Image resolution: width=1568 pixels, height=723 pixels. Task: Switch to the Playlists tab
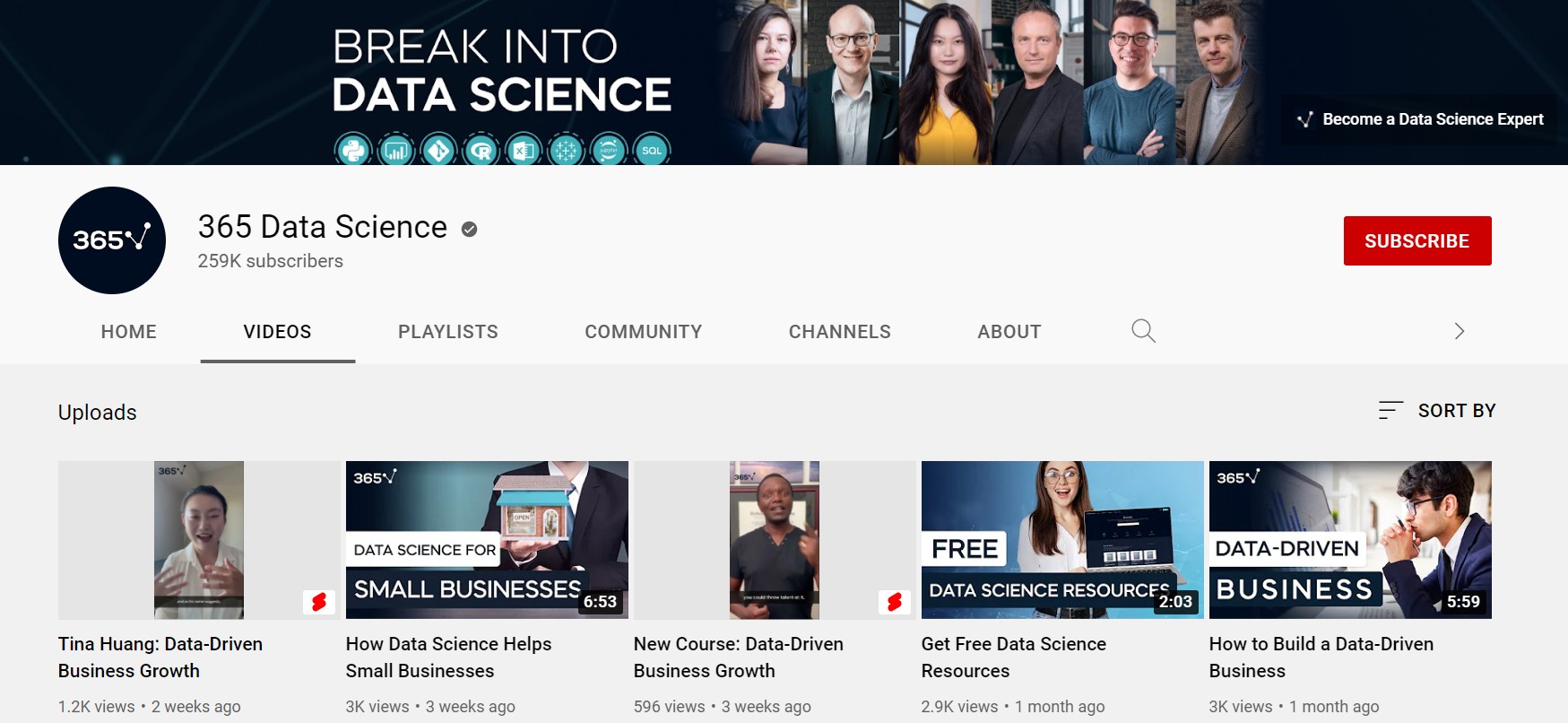pos(448,332)
